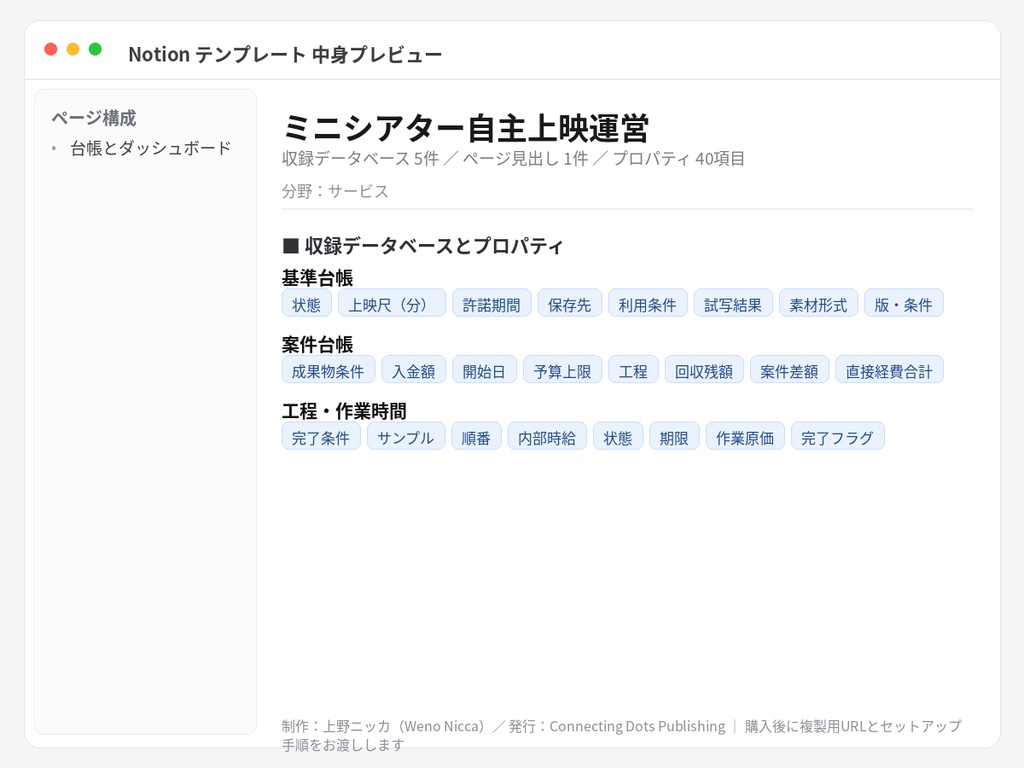Select the 成果物条件 property tag
This screenshot has height=768, width=1024.
pyautogui.click(x=328, y=370)
